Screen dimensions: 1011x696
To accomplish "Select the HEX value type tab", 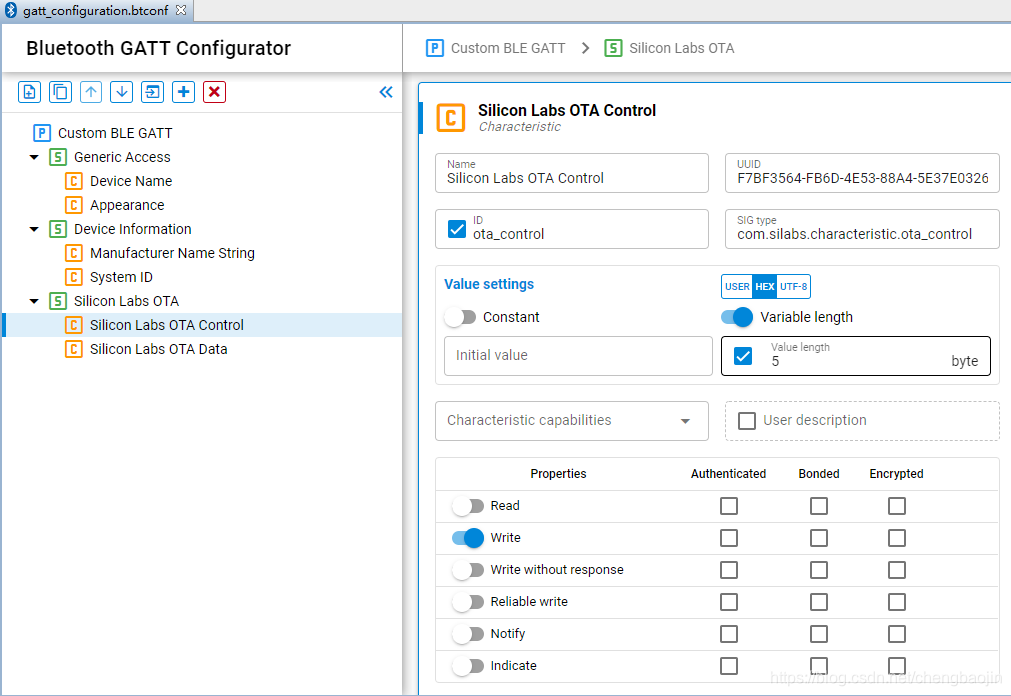I will coord(765,286).
